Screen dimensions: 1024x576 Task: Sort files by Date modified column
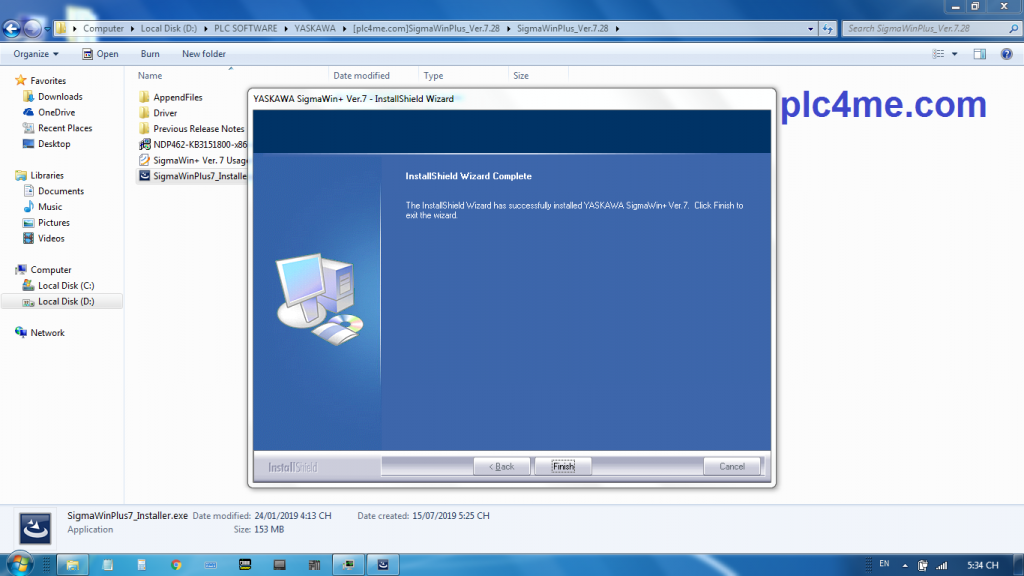coord(362,76)
